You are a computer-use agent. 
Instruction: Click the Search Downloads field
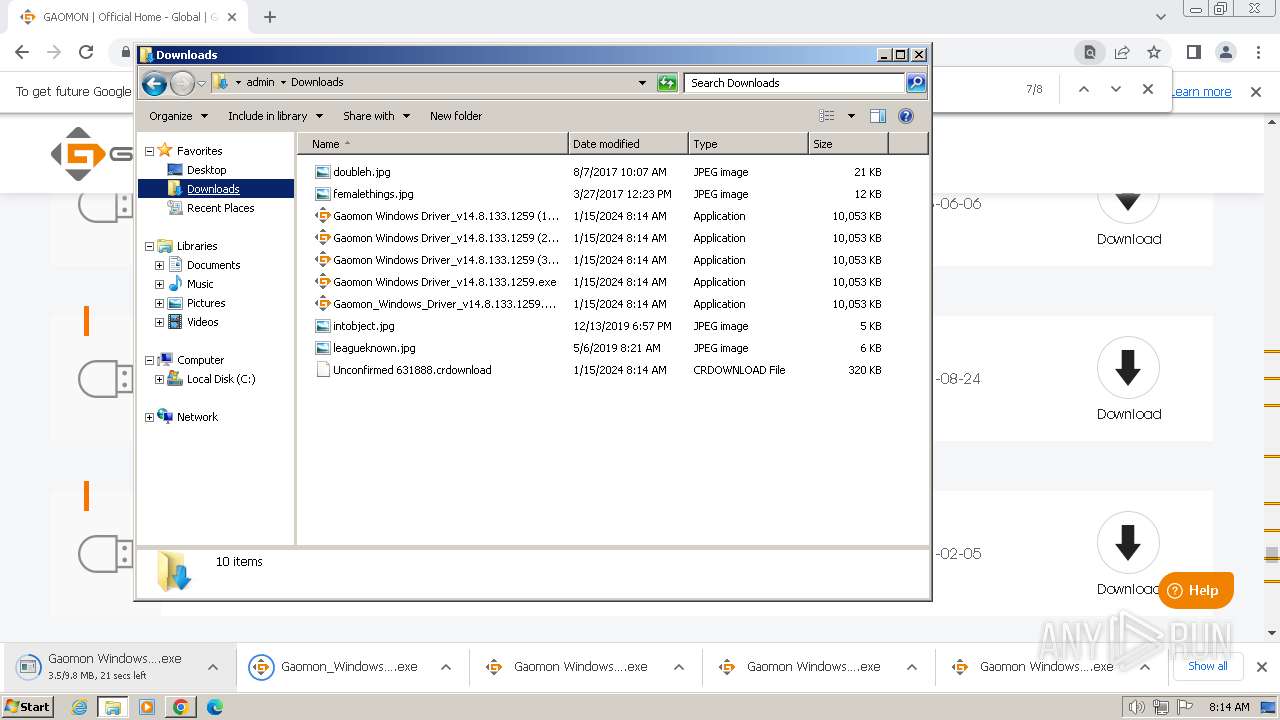pyautogui.click(x=794, y=83)
